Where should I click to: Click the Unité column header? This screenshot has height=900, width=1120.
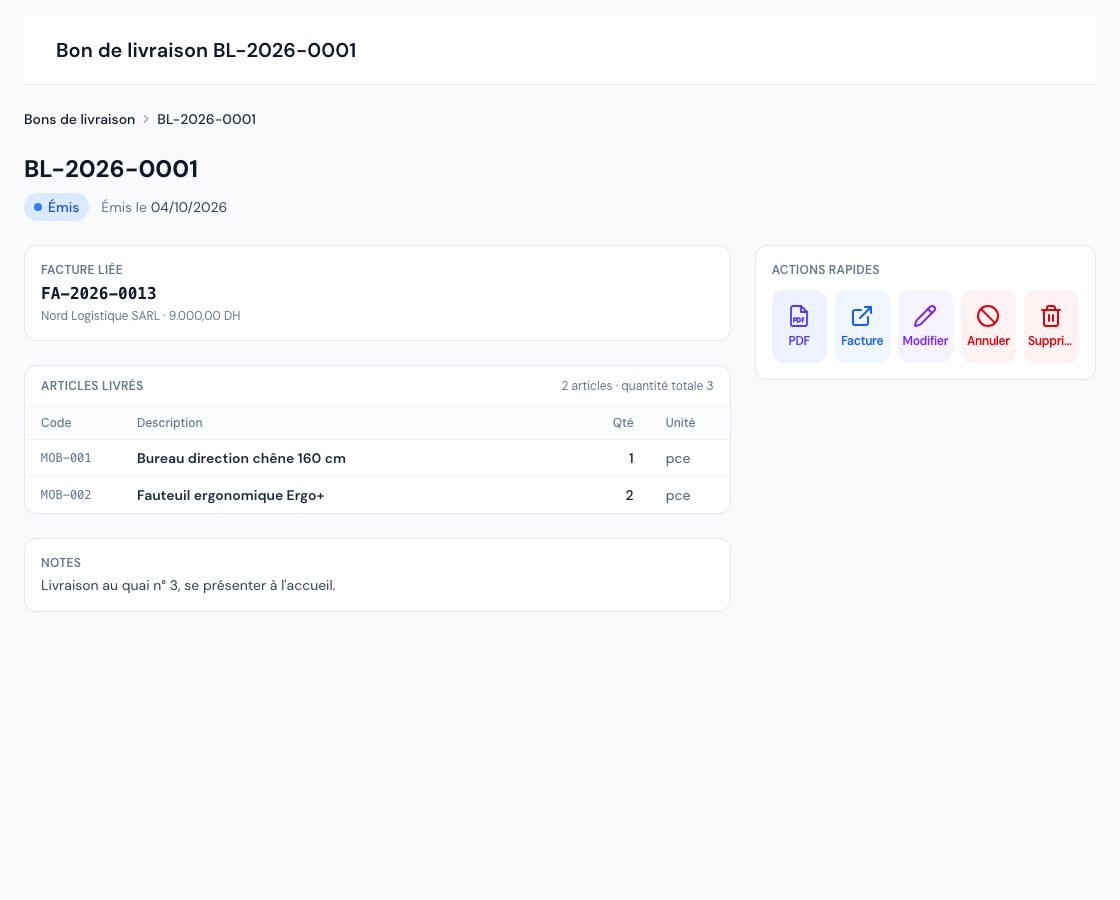tap(680, 423)
